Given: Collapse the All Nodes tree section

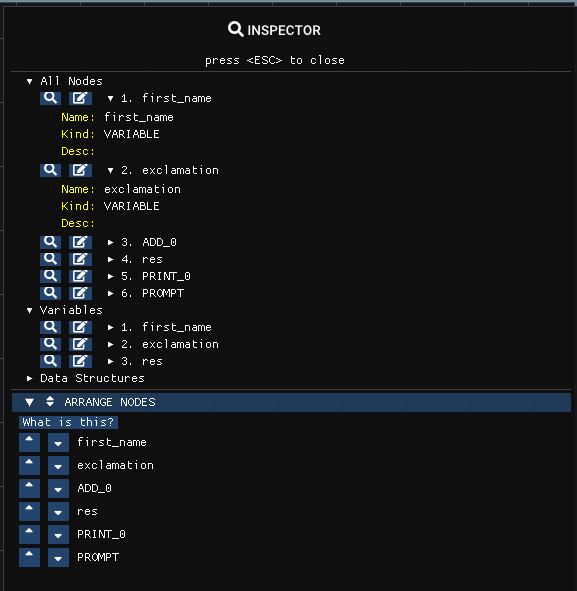Looking at the screenshot, I should tap(29, 81).
